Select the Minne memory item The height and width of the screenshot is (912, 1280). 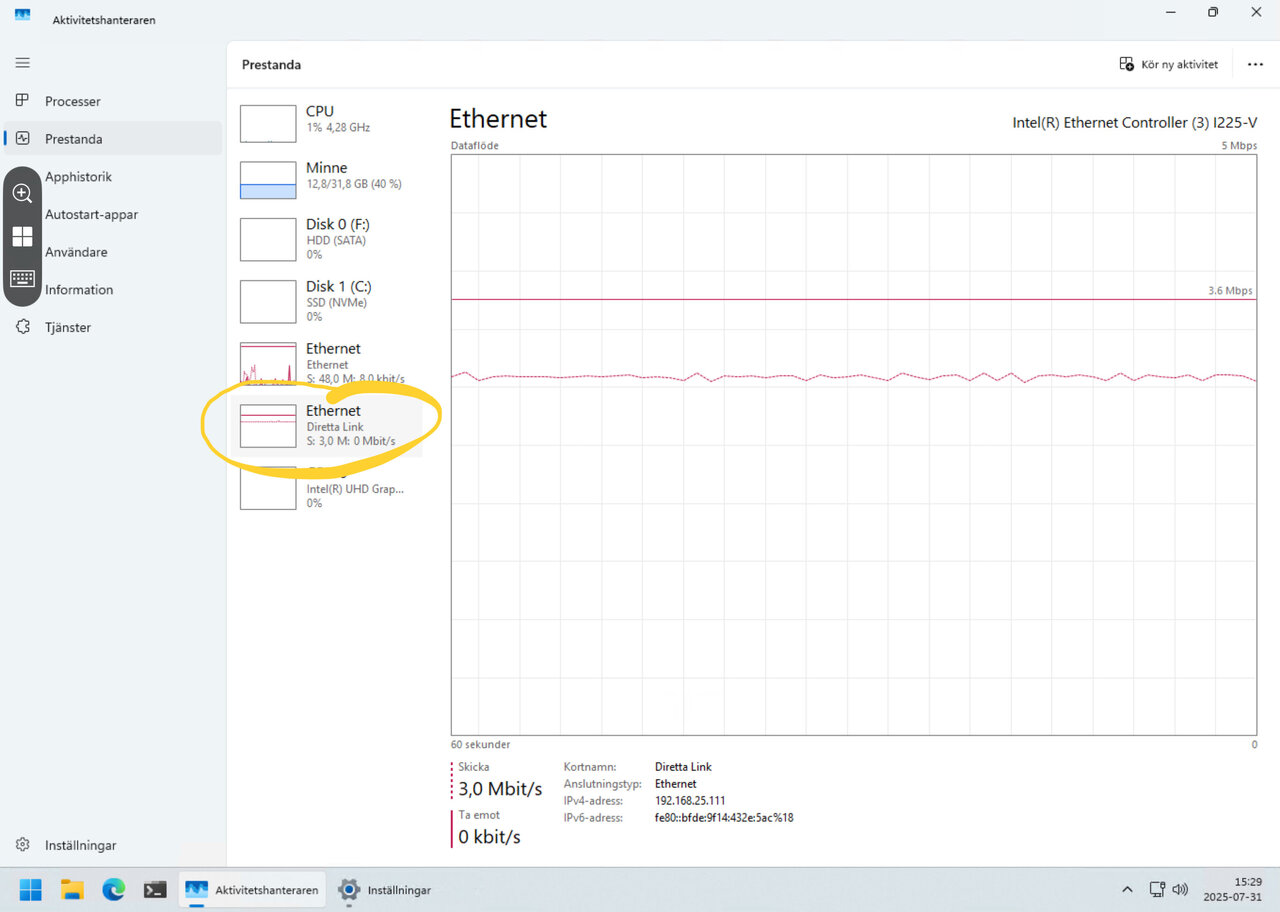tap(320, 177)
